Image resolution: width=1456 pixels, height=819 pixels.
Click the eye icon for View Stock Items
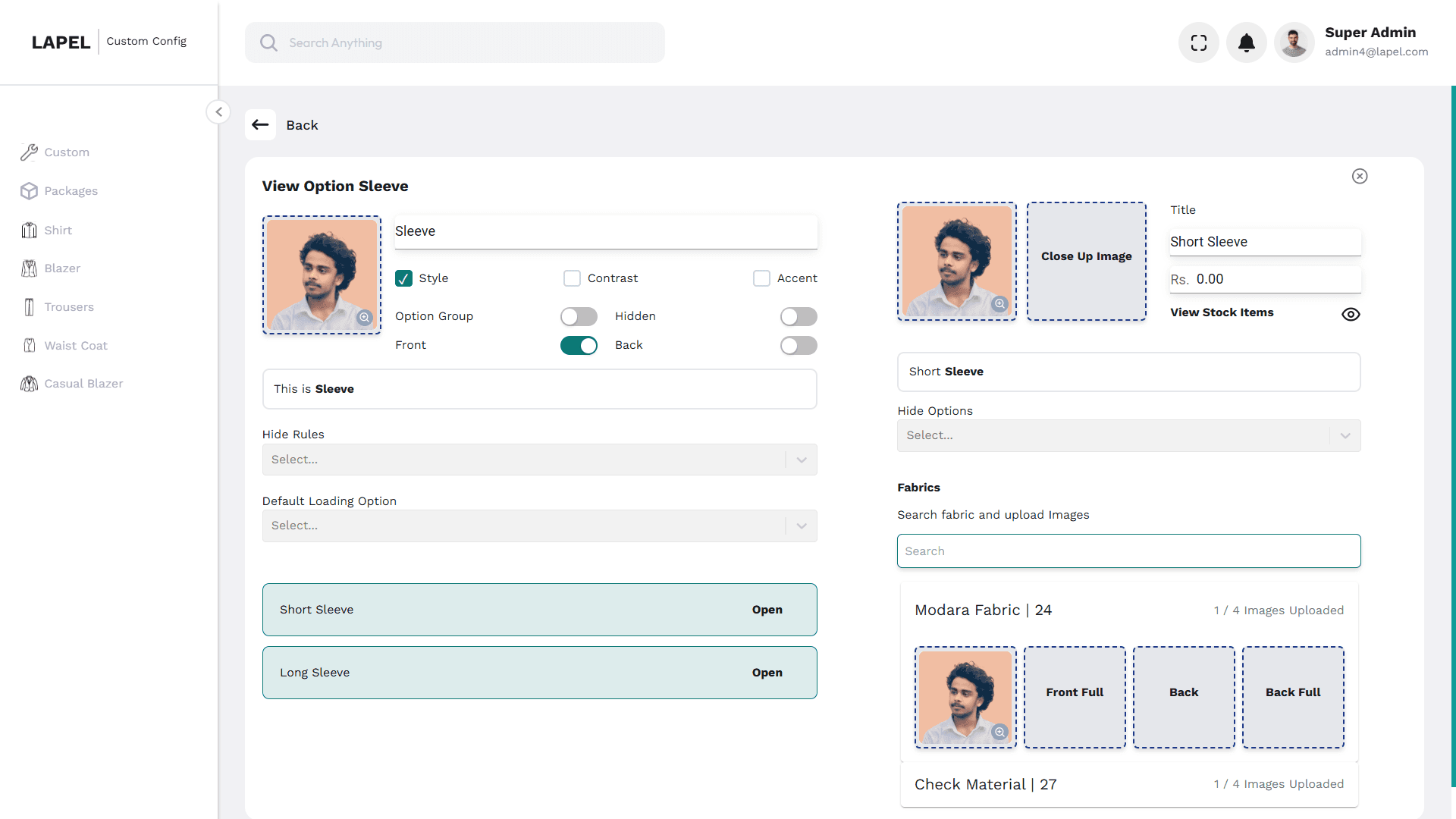pos(1351,313)
